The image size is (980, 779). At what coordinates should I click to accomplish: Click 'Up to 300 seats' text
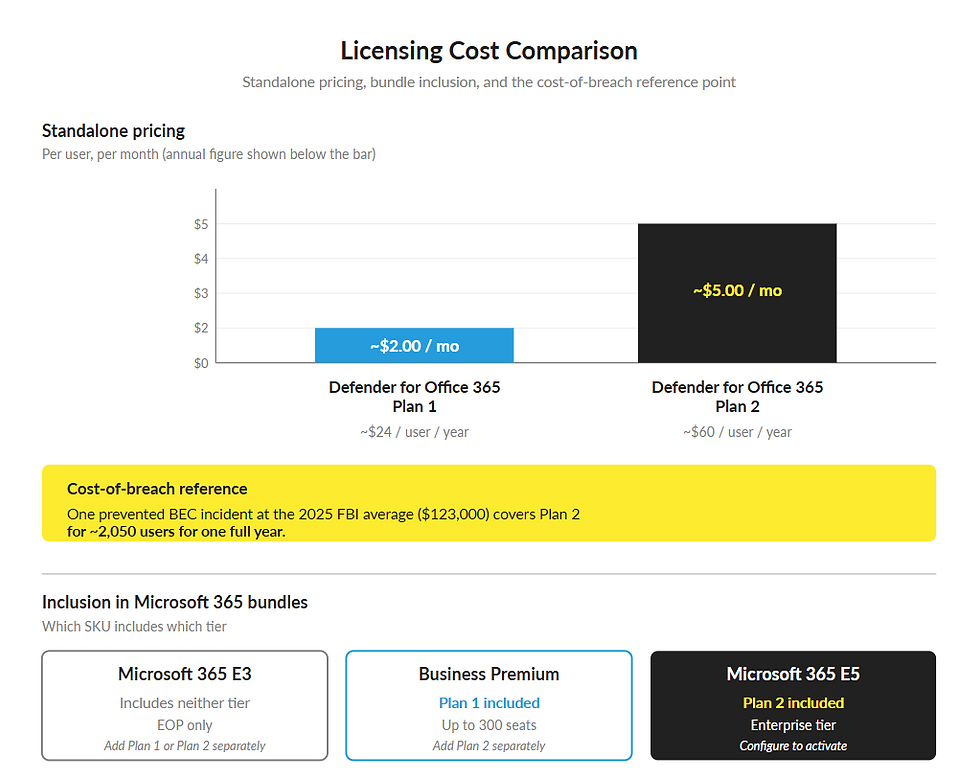[489, 725]
